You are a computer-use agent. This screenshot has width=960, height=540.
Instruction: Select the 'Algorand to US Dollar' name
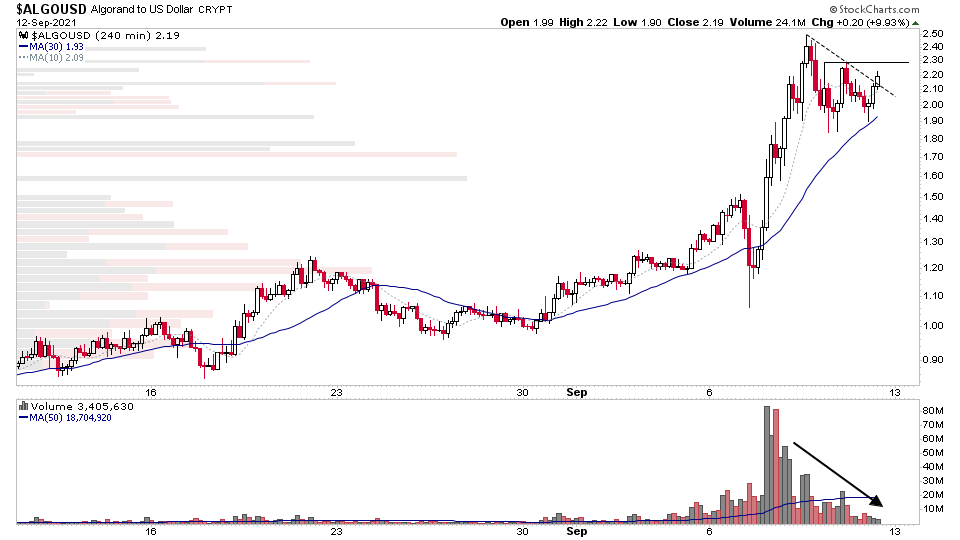pyautogui.click(x=141, y=10)
